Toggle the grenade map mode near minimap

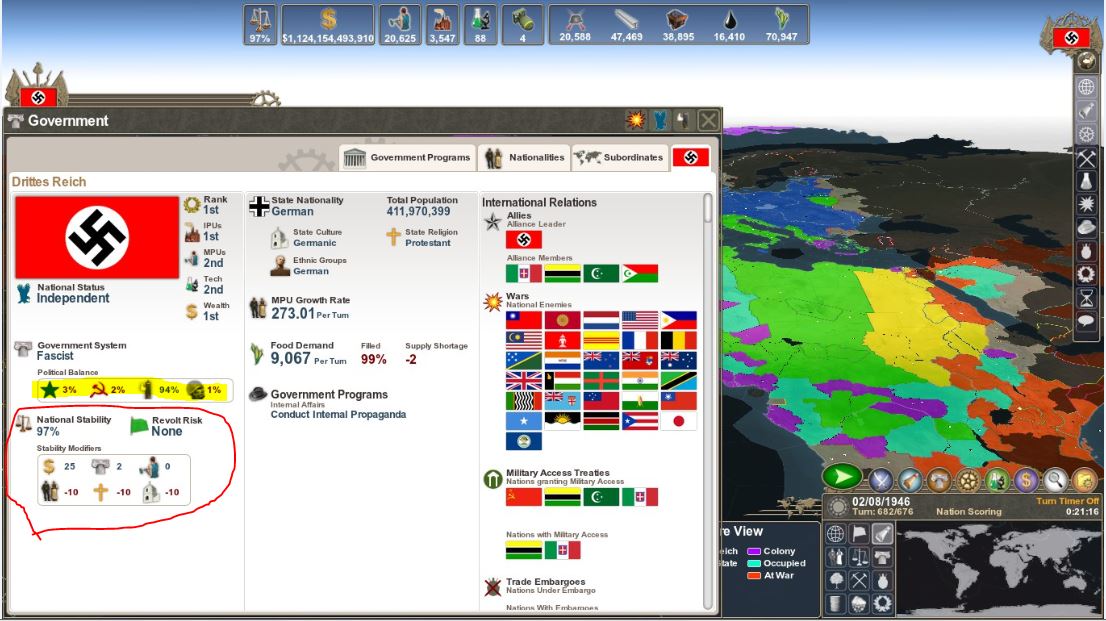(882, 581)
